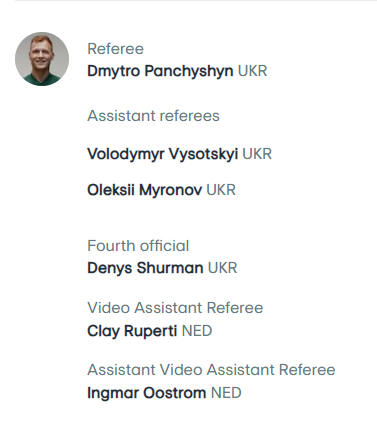Select Assistant Video Assistant Referee heading
Viewport: 377px width, 432px height.
click(211, 370)
